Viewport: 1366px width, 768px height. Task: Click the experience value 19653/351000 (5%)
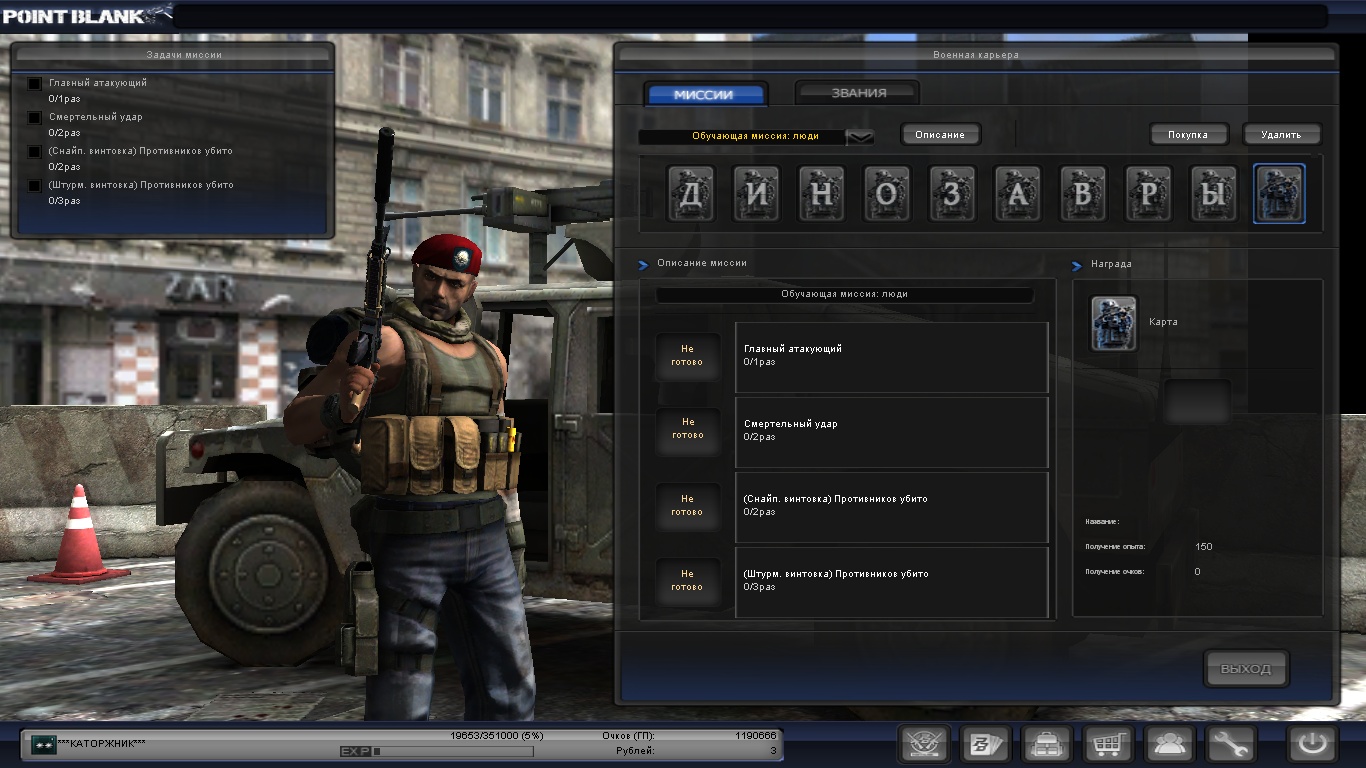coord(497,736)
